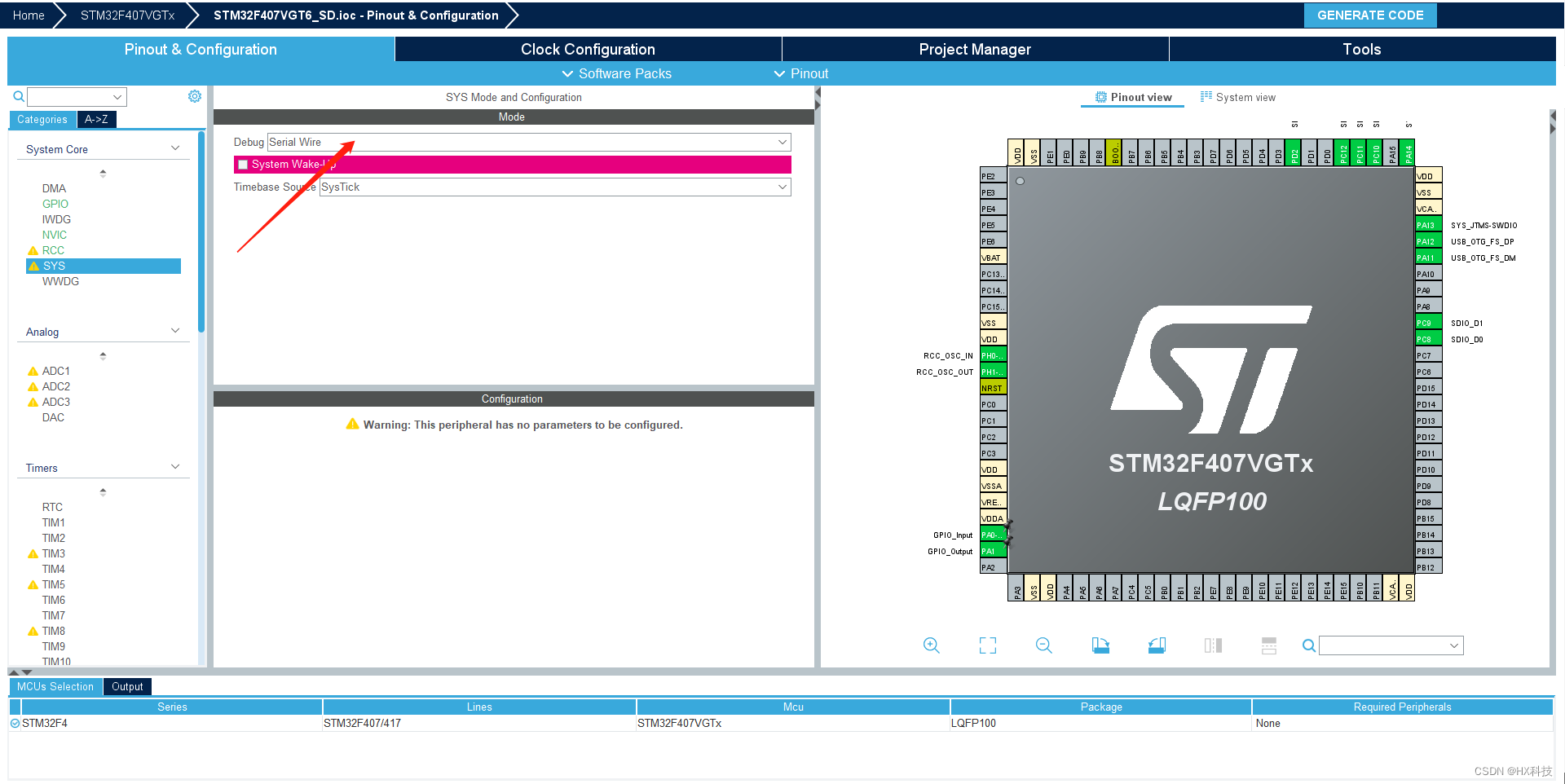Image resolution: width=1565 pixels, height=784 pixels.
Task: Expand the Pinout menu
Action: point(800,73)
